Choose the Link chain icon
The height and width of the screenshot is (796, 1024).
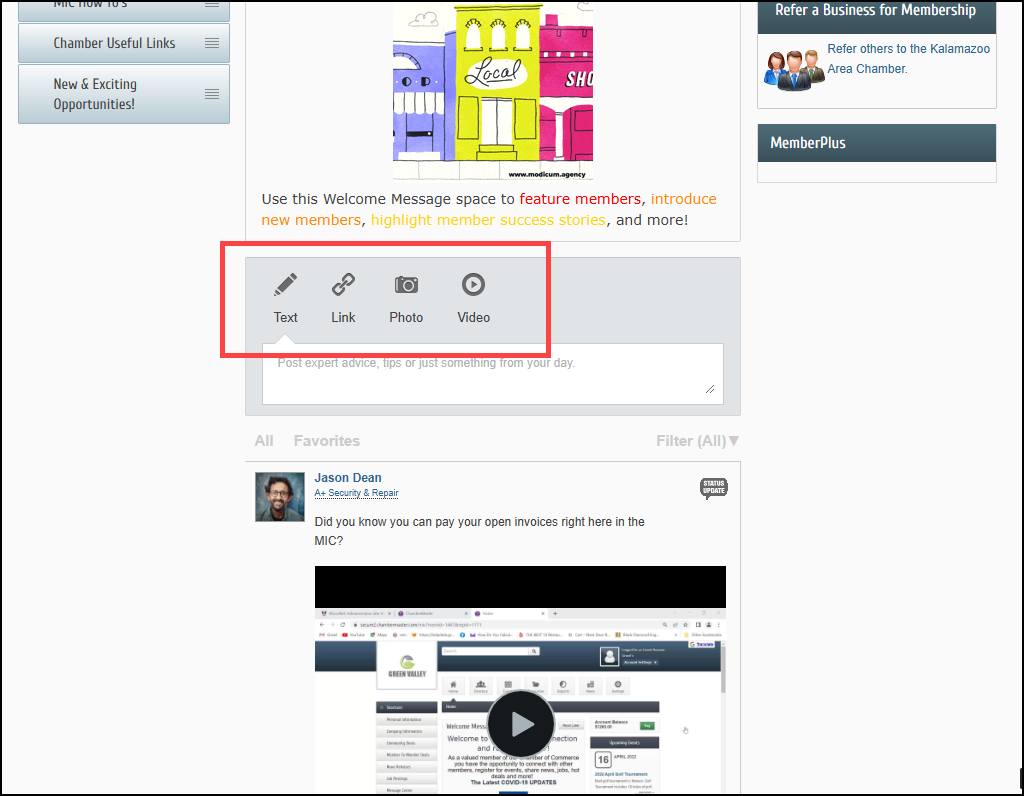pyautogui.click(x=343, y=285)
